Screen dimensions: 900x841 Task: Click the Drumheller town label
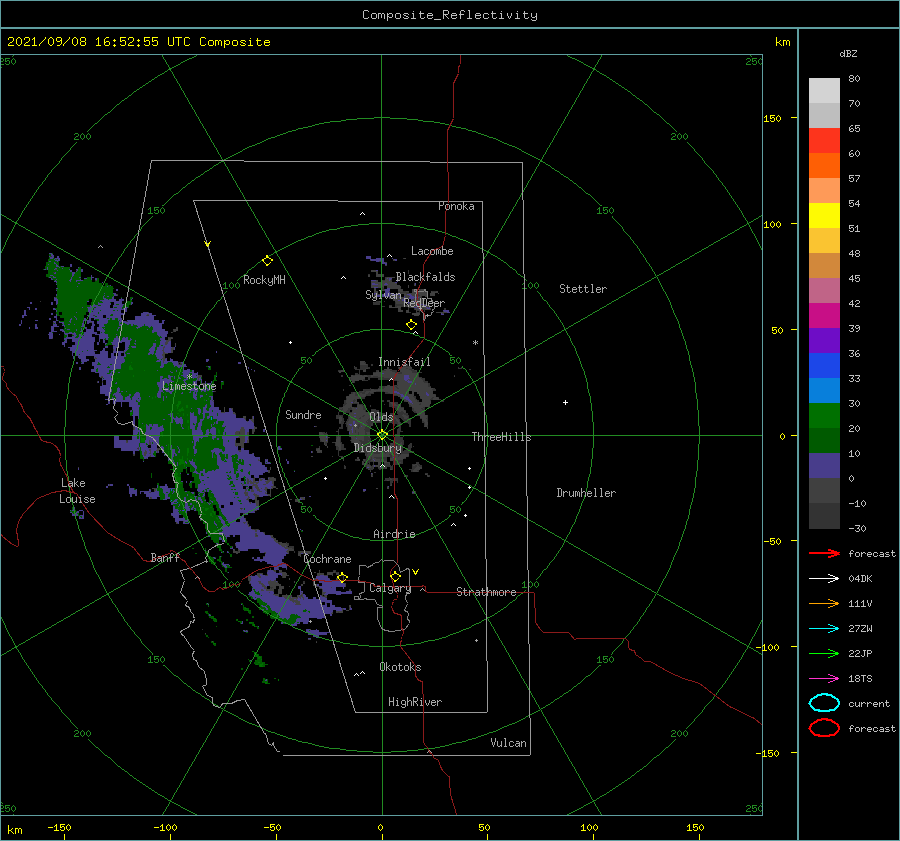[586, 493]
